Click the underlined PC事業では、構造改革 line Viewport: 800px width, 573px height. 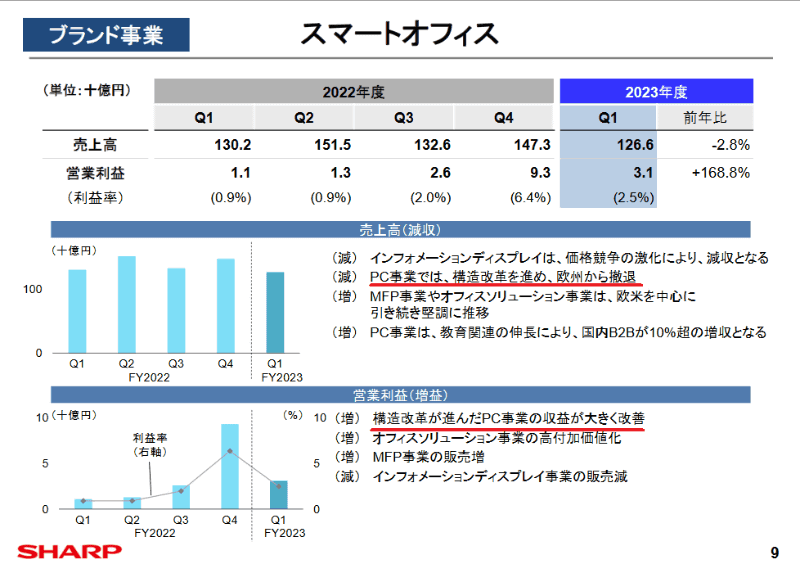tap(503, 277)
